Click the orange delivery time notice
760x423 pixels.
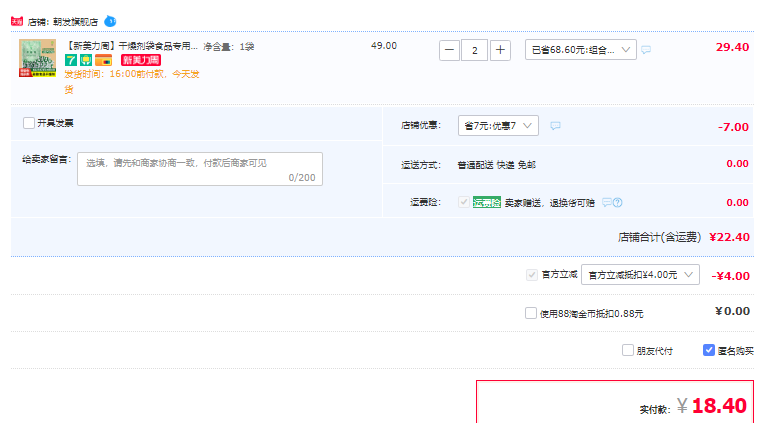click(132, 81)
